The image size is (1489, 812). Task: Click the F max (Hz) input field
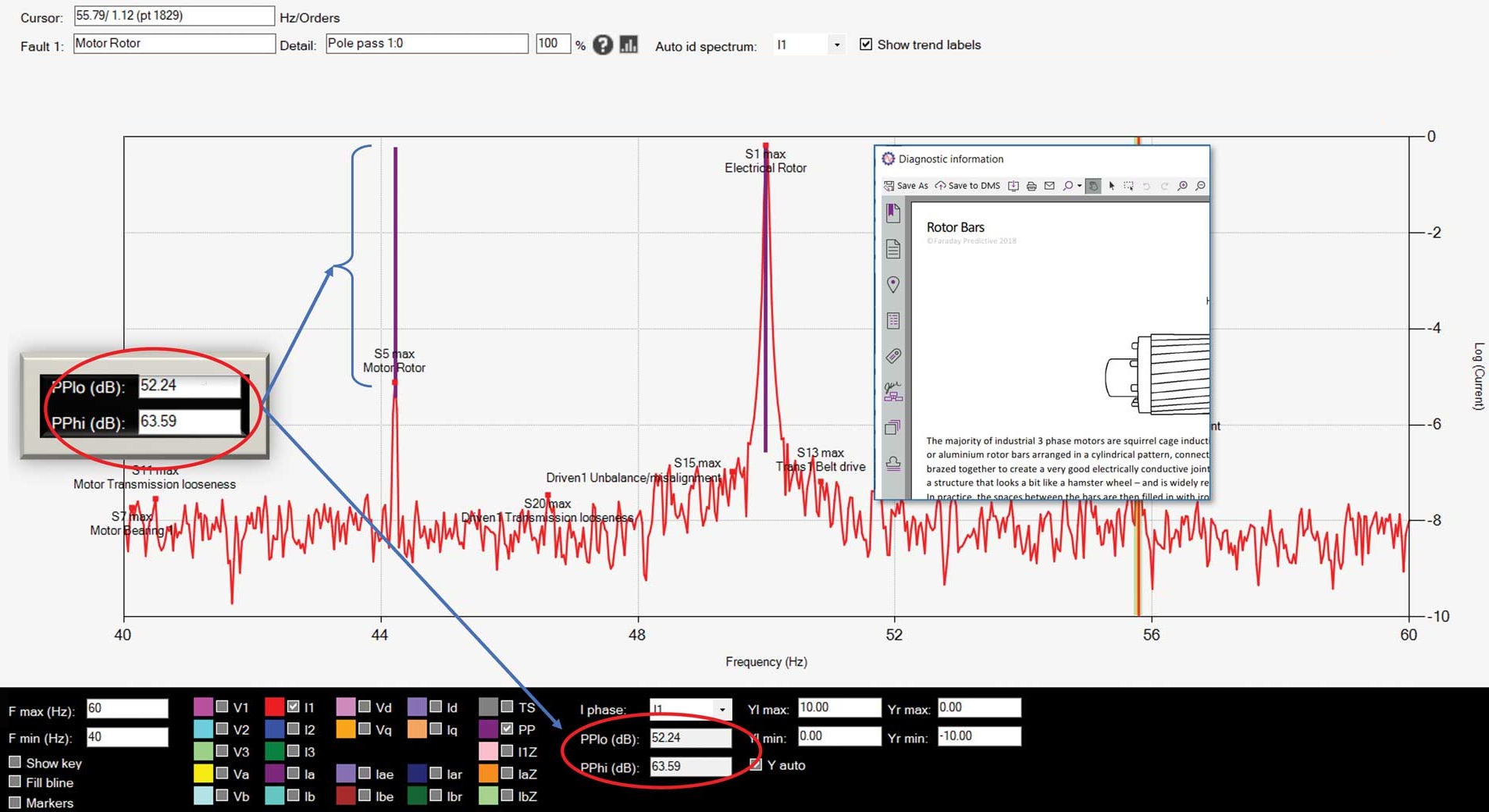click(x=127, y=708)
